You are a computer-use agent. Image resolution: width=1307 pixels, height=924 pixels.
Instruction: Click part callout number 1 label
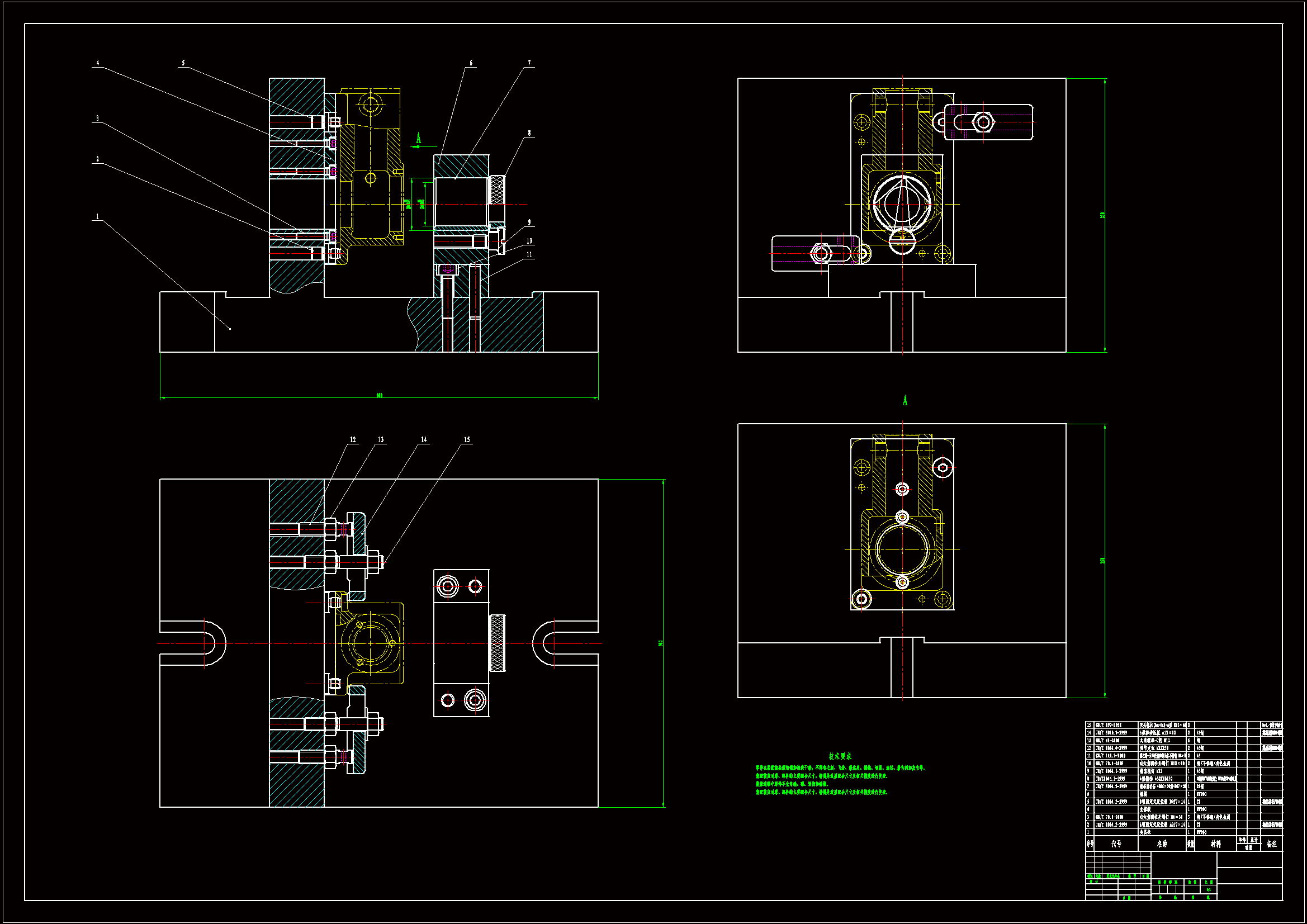97,217
